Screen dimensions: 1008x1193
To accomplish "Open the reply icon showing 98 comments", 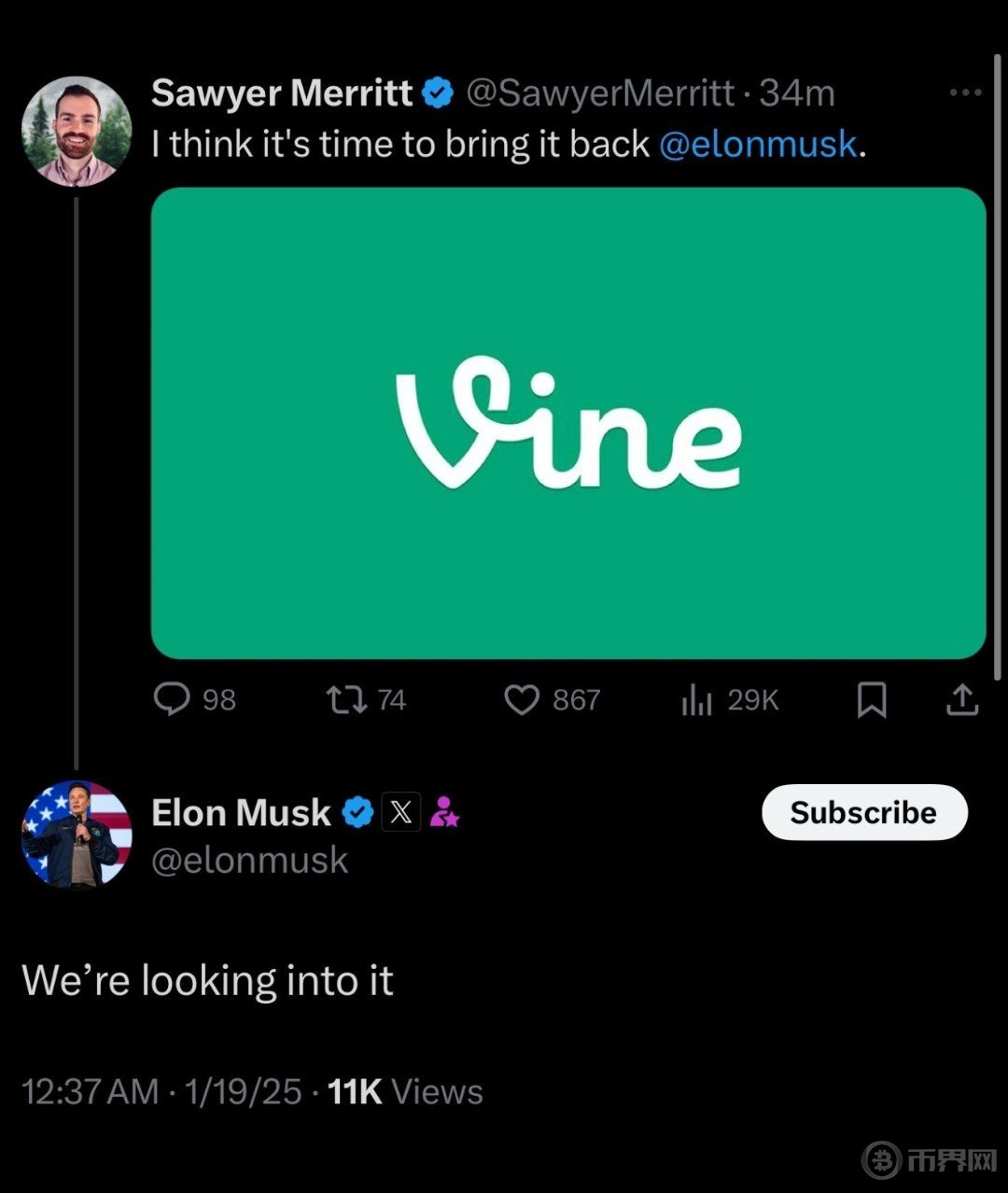I will (173, 699).
